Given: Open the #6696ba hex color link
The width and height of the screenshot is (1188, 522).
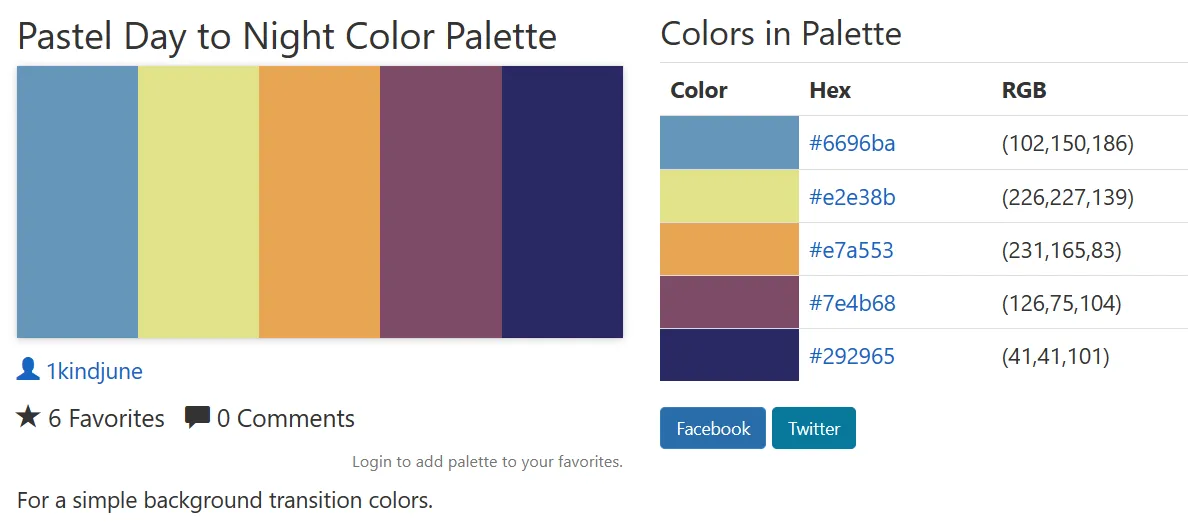Looking at the screenshot, I should tap(852, 143).
